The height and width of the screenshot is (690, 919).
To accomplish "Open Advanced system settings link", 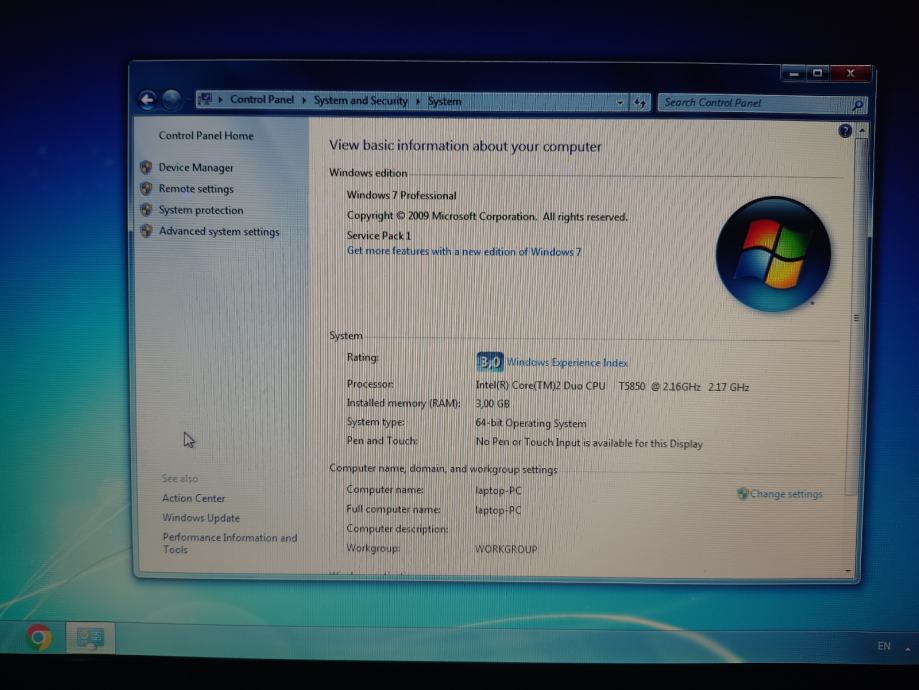I will [219, 232].
